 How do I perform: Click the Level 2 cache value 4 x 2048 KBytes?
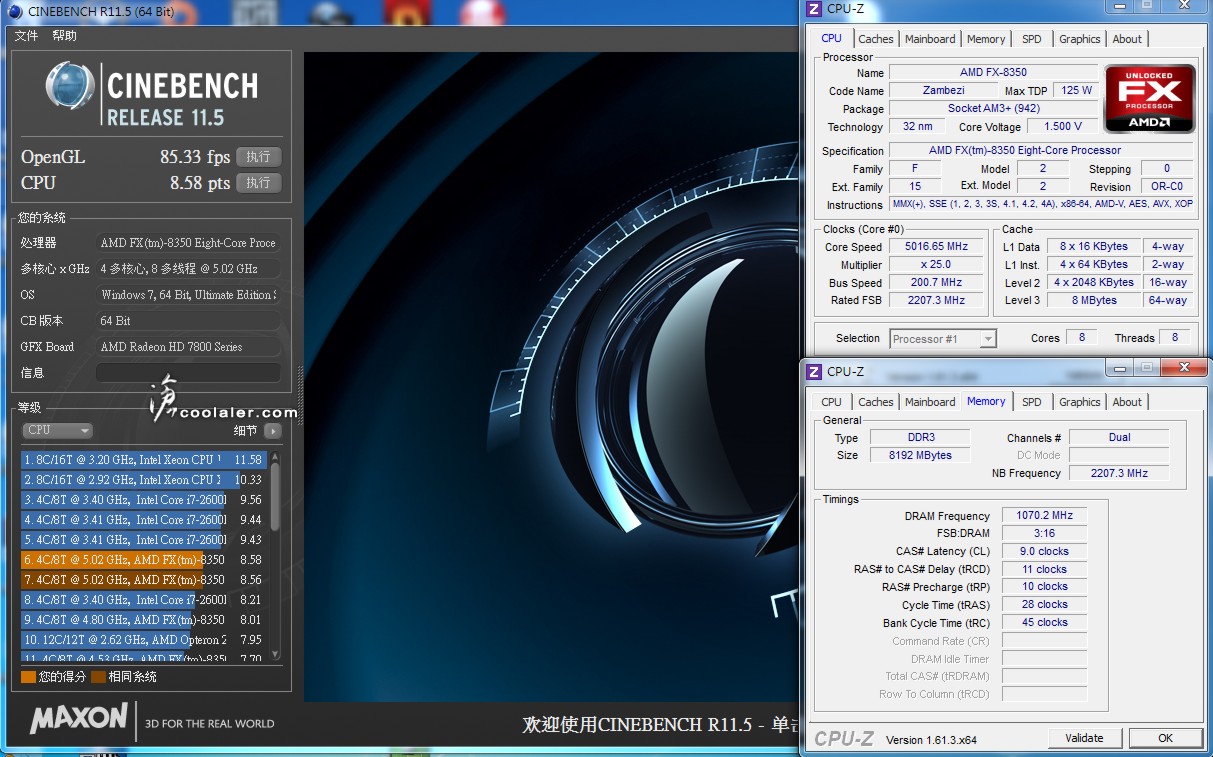(x=1093, y=283)
